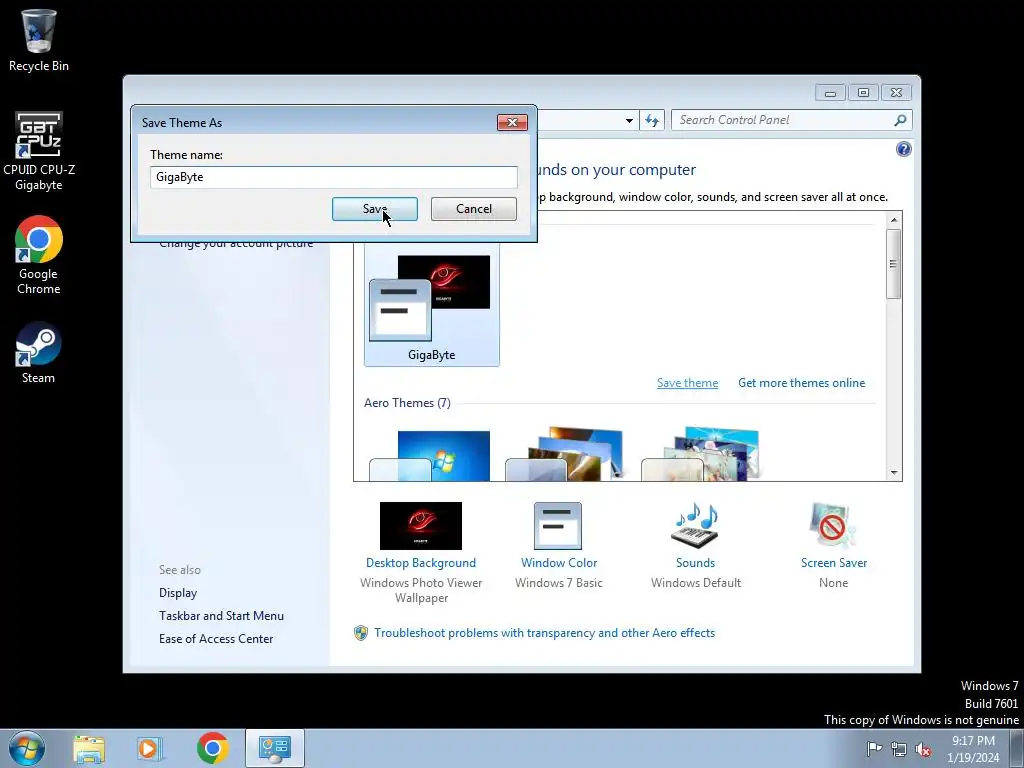This screenshot has height=768, width=1024.
Task: Open Windows Media Player from taskbar
Action: coord(150,749)
